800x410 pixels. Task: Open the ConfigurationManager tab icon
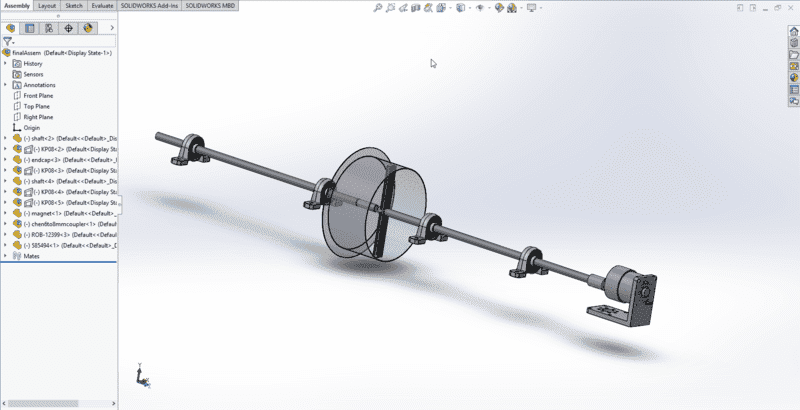pyautogui.click(x=49, y=28)
